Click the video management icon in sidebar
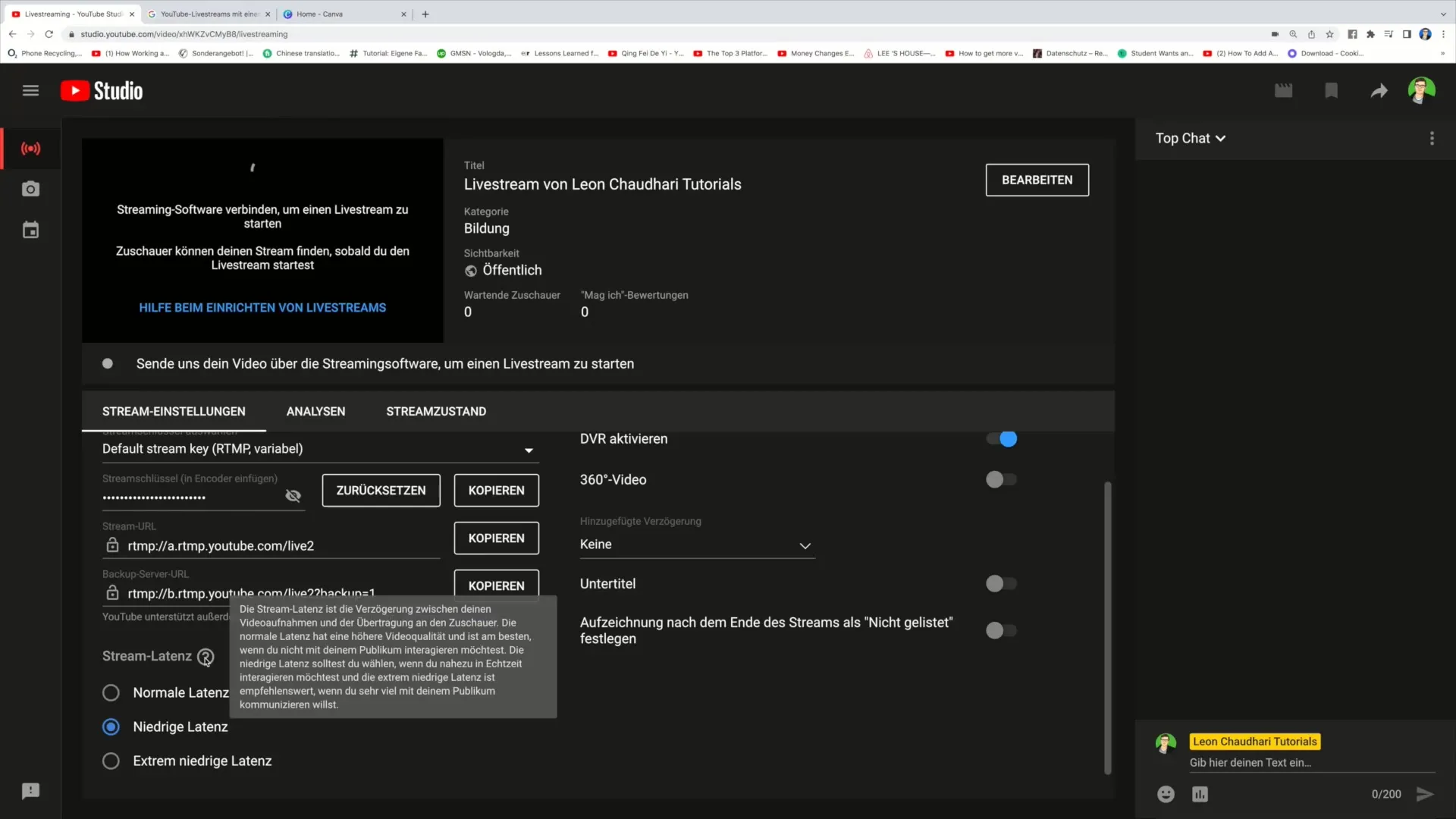The height and width of the screenshot is (819, 1456). (30, 230)
